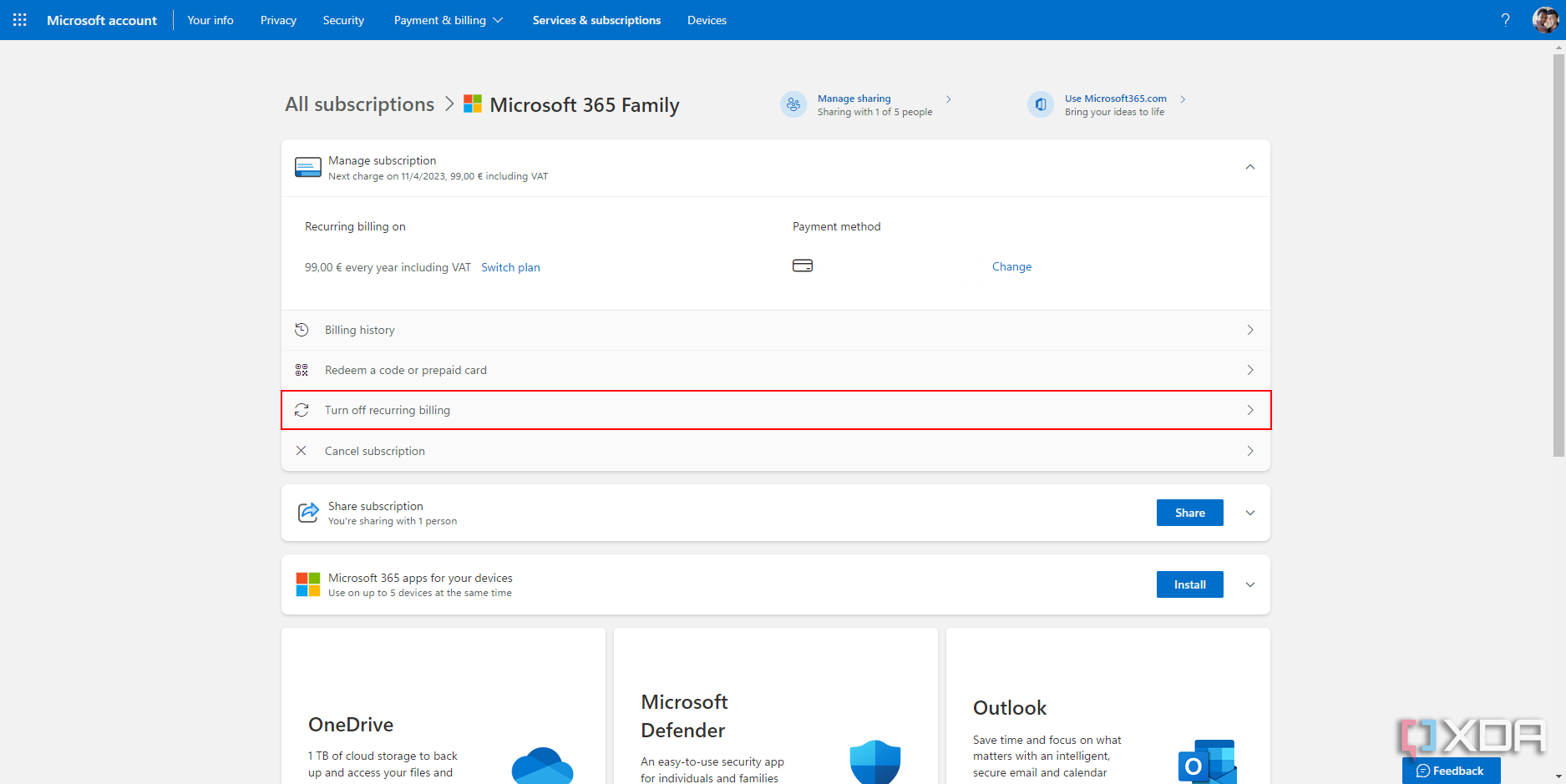
Task: Click the Outlook card heading
Action: (1010, 708)
